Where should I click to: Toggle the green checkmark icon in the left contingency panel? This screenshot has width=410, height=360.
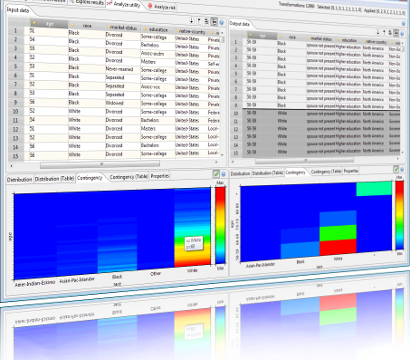(x=216, y=174)
